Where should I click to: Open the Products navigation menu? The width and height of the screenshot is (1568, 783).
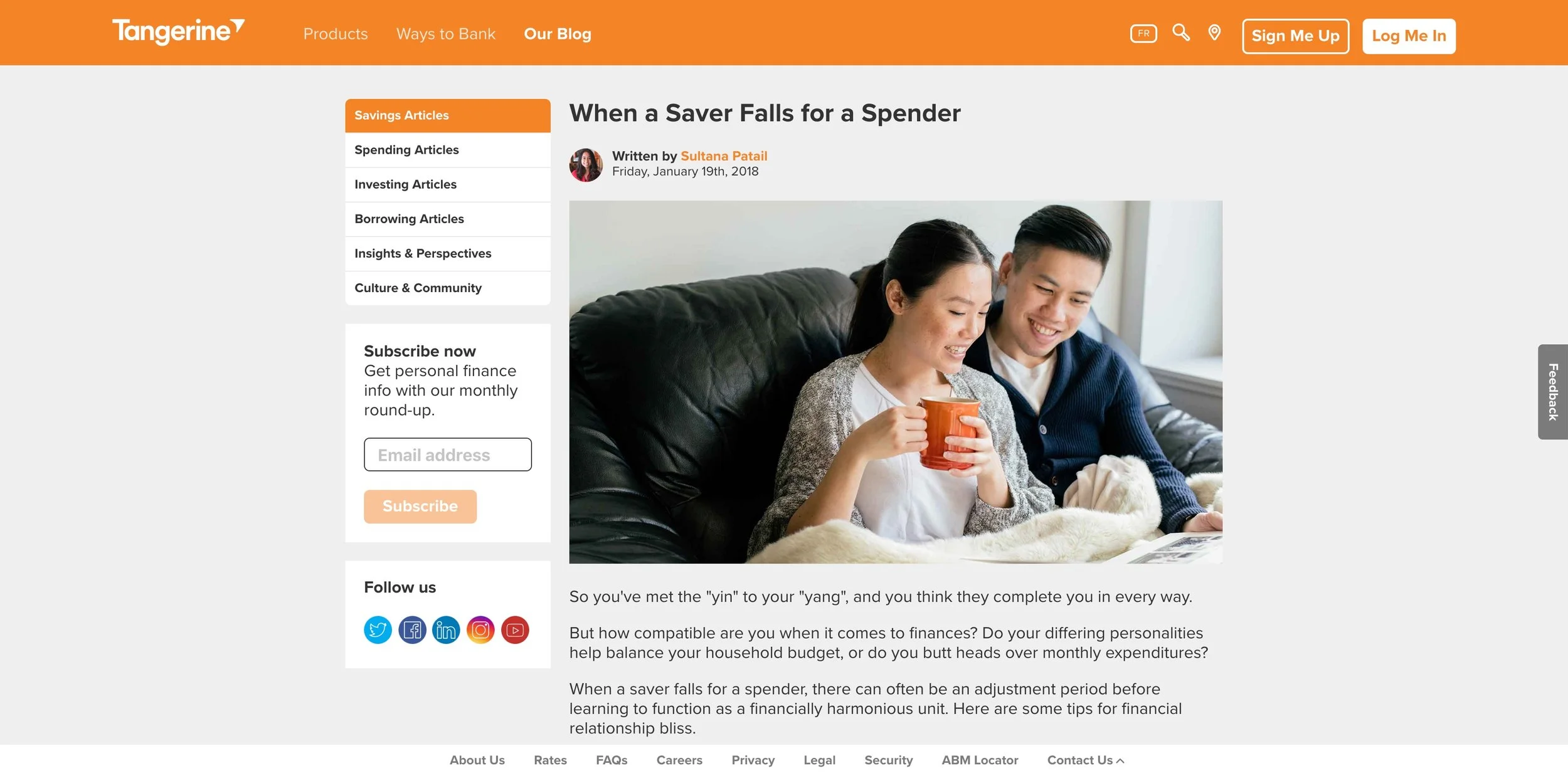336,34
